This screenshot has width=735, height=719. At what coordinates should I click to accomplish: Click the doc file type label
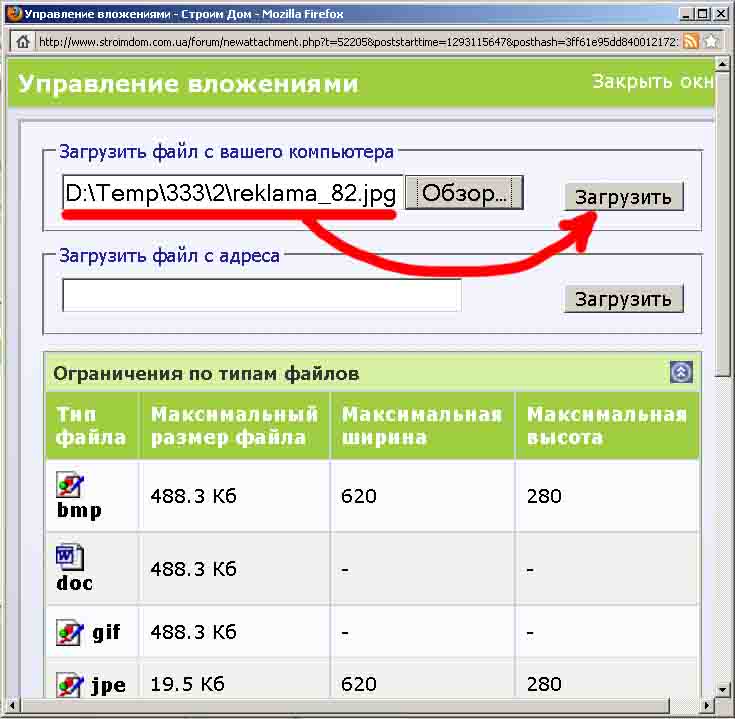point(74,583)
